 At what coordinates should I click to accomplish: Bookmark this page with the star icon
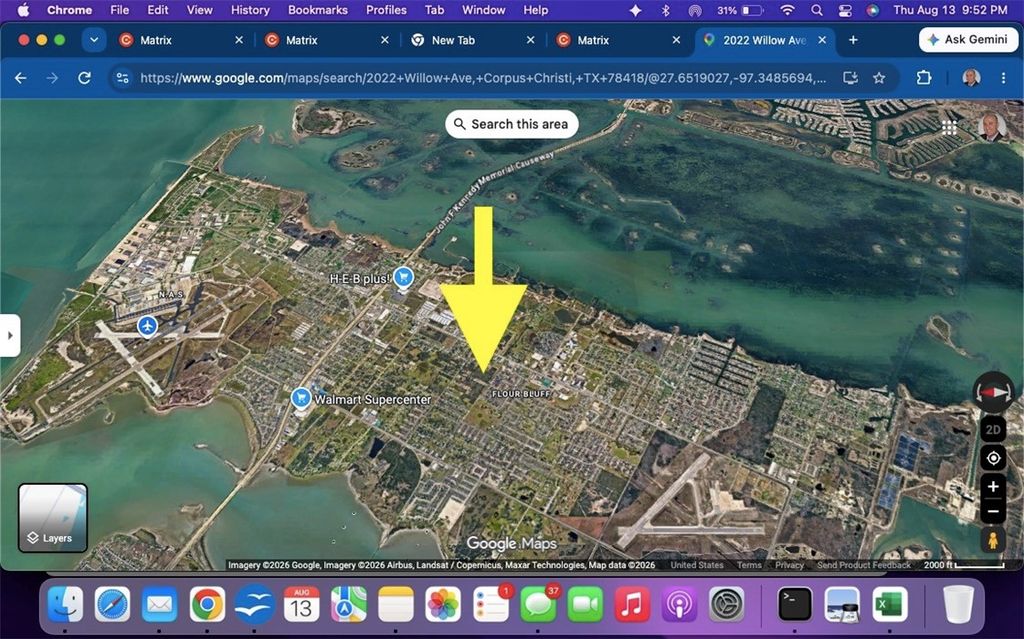(x=879, y=78)
